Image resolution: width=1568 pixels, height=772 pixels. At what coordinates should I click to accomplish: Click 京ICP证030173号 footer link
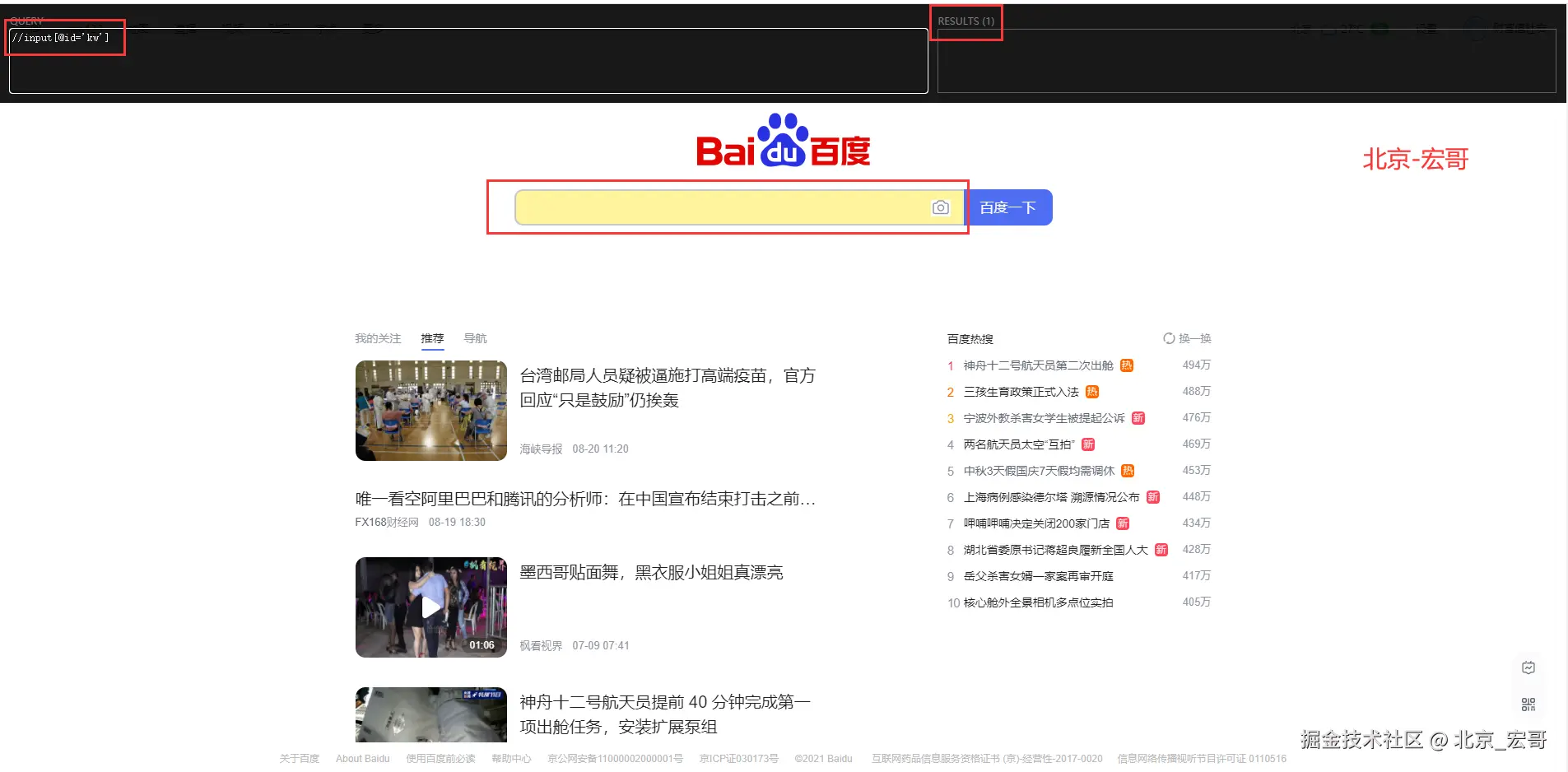(x=738, y=759)
